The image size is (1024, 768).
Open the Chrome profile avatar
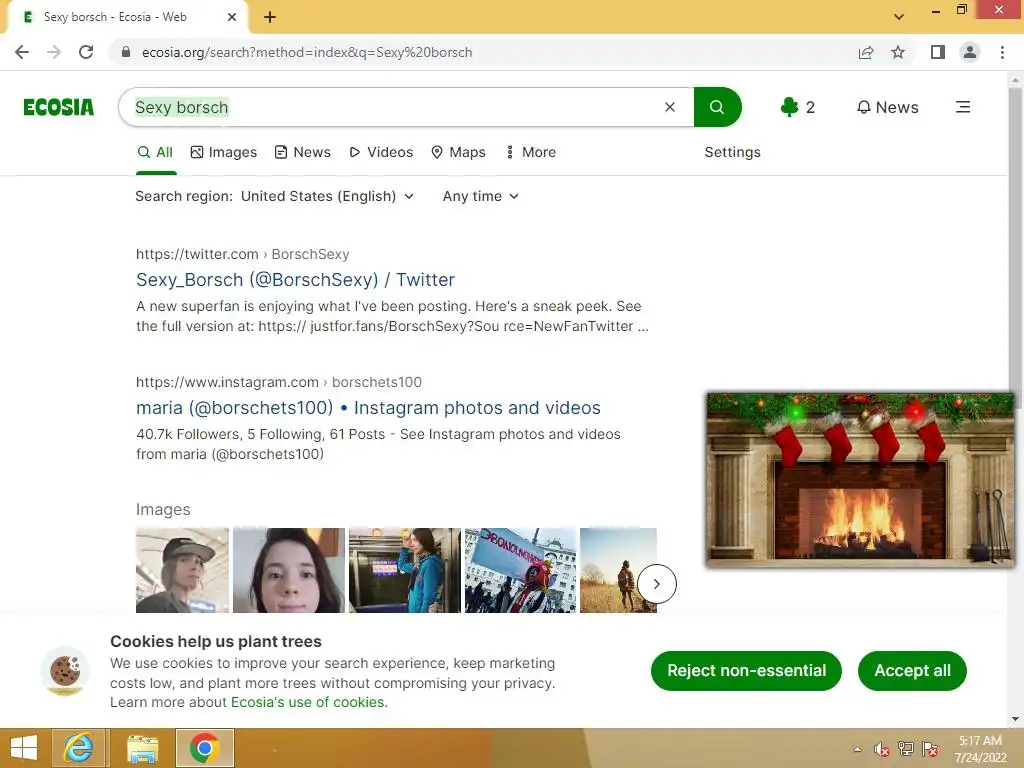(970, 52)
